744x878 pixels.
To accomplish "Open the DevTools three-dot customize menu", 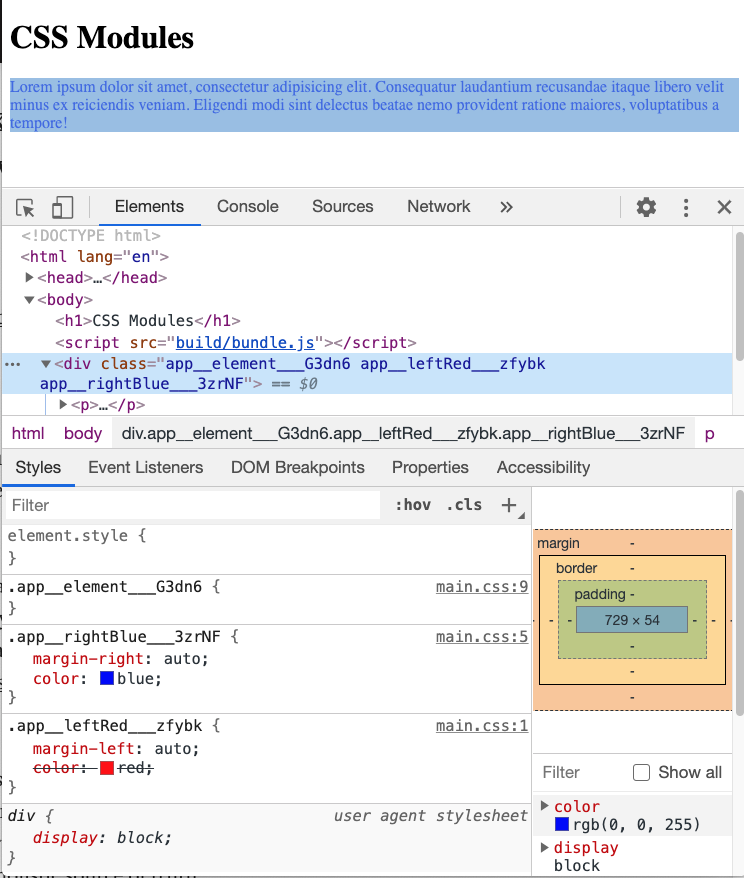I will (x=686, y=207).
